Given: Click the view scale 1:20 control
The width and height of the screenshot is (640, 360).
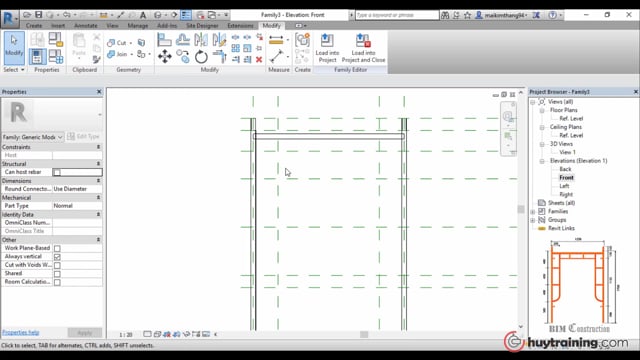Looking at the screenshot, I should (x=126, y=335).
